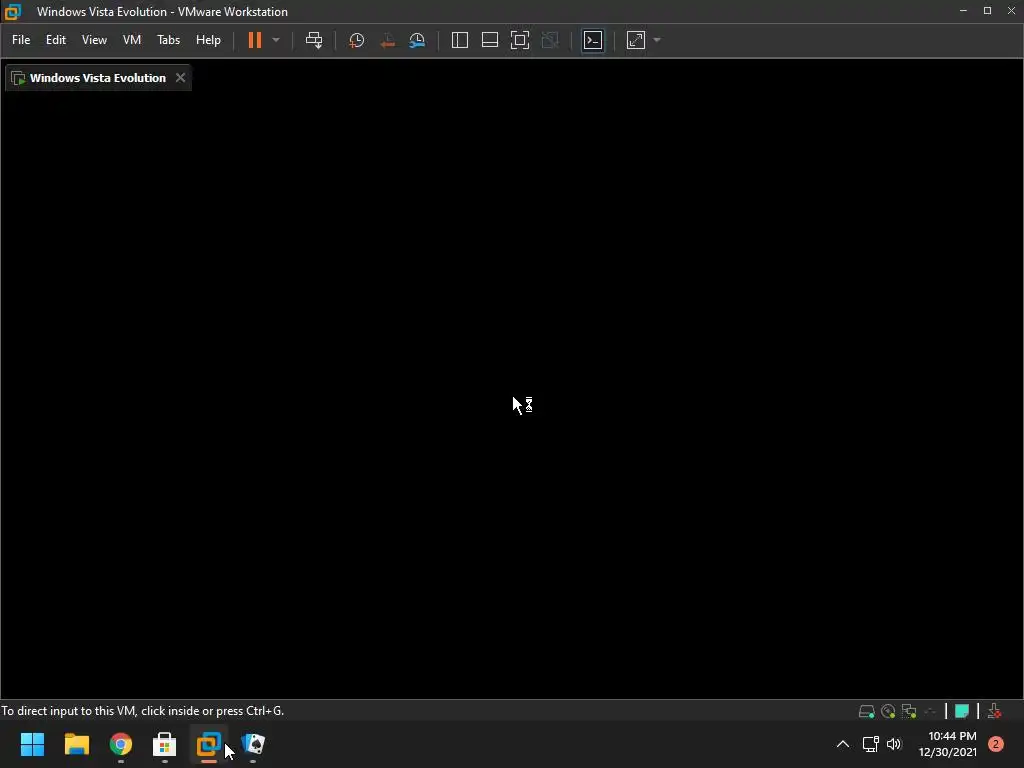Screen dimensions: 1024x768
Task: Close the Windows Vista Evolution tab
Action: click(180, 78)
